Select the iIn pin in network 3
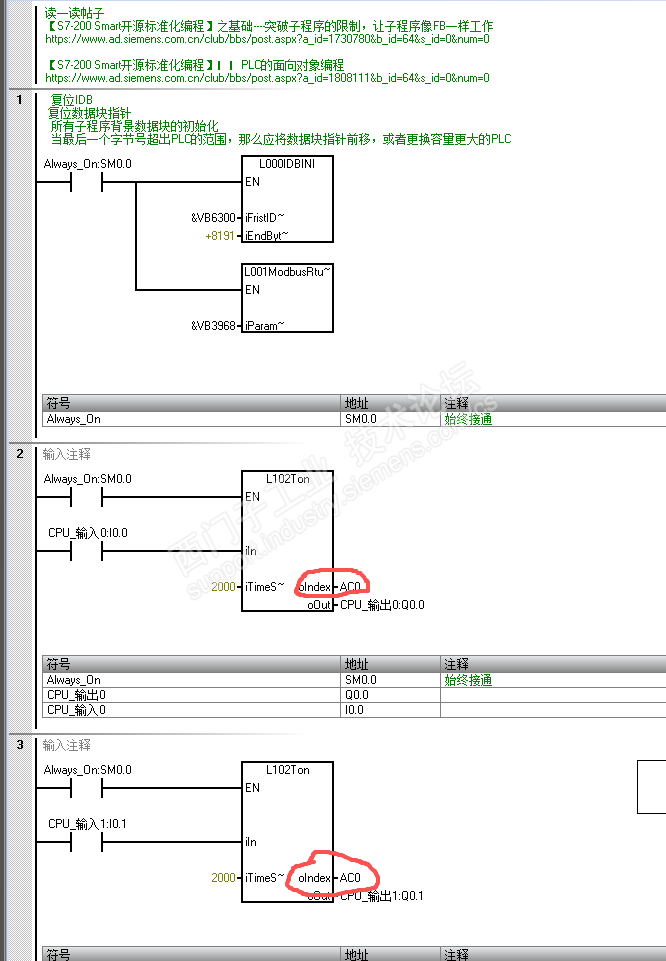The image size is (666, 961). point(251,842)
